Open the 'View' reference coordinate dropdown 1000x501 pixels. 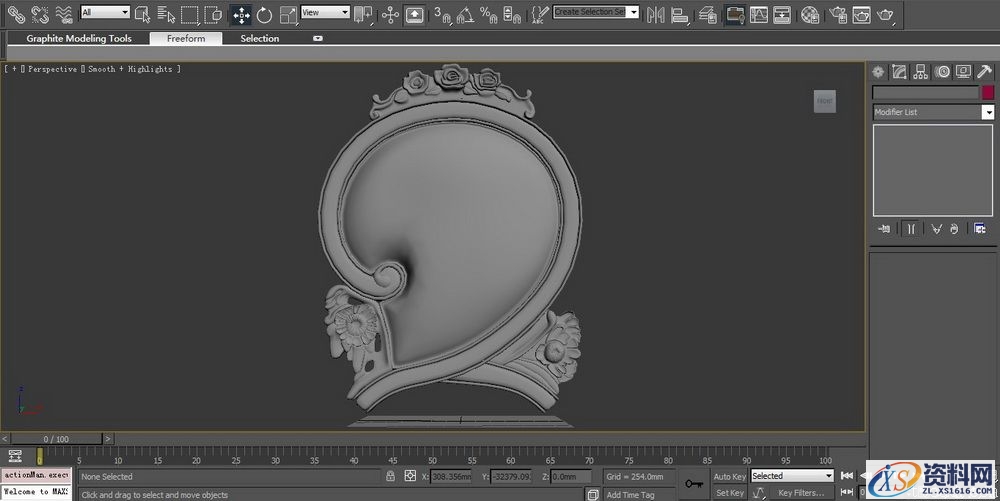coord(325,13)
